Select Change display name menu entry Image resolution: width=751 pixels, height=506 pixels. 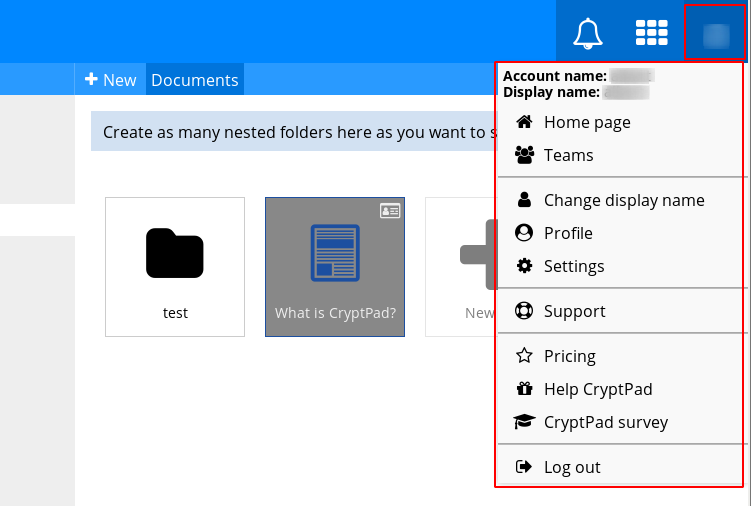pos(620,199)
